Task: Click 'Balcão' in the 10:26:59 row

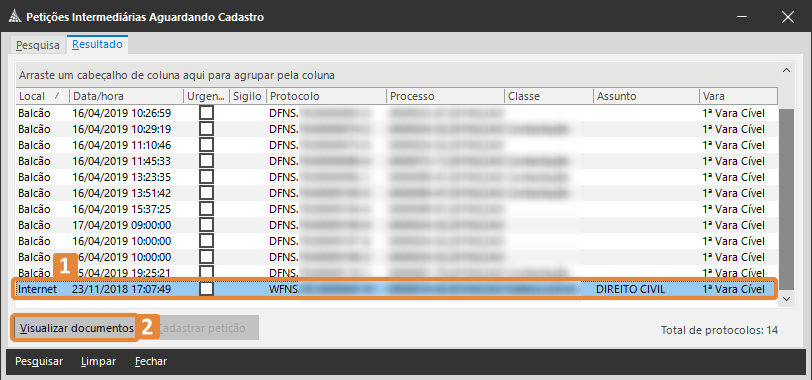Action: (34, 113)
